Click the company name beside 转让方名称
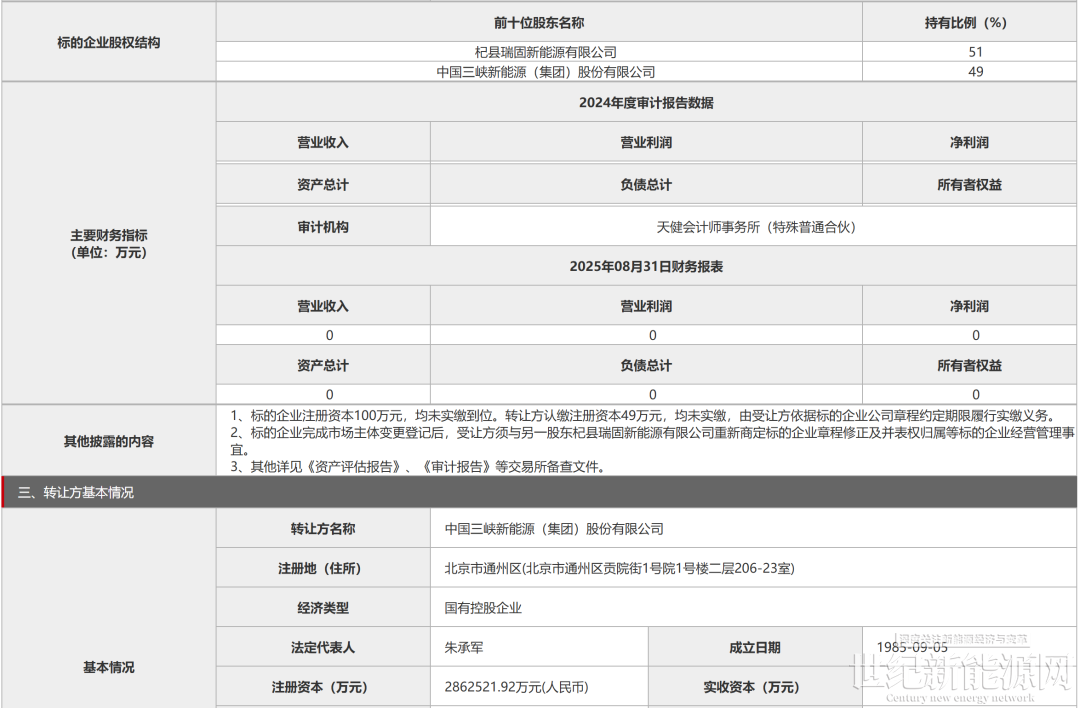 554,529
